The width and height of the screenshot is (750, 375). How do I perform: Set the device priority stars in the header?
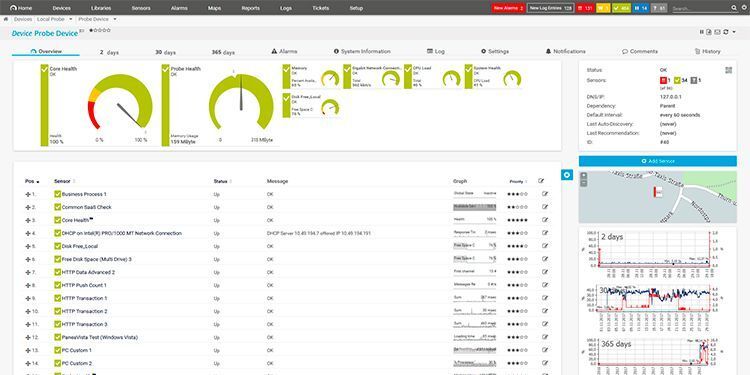pos(100,30)
